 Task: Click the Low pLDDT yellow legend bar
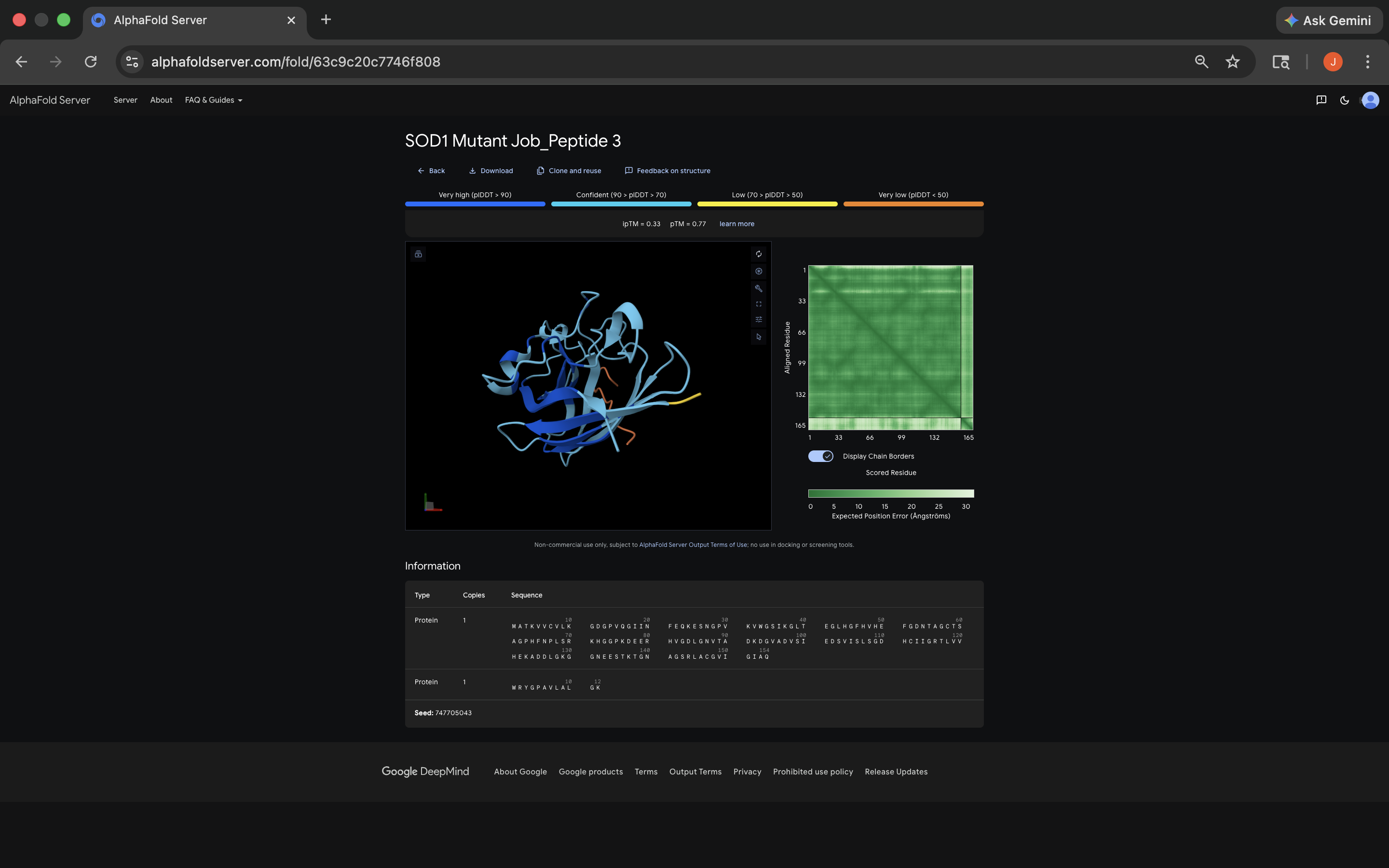pyautogui.click(x=767, y=204)
